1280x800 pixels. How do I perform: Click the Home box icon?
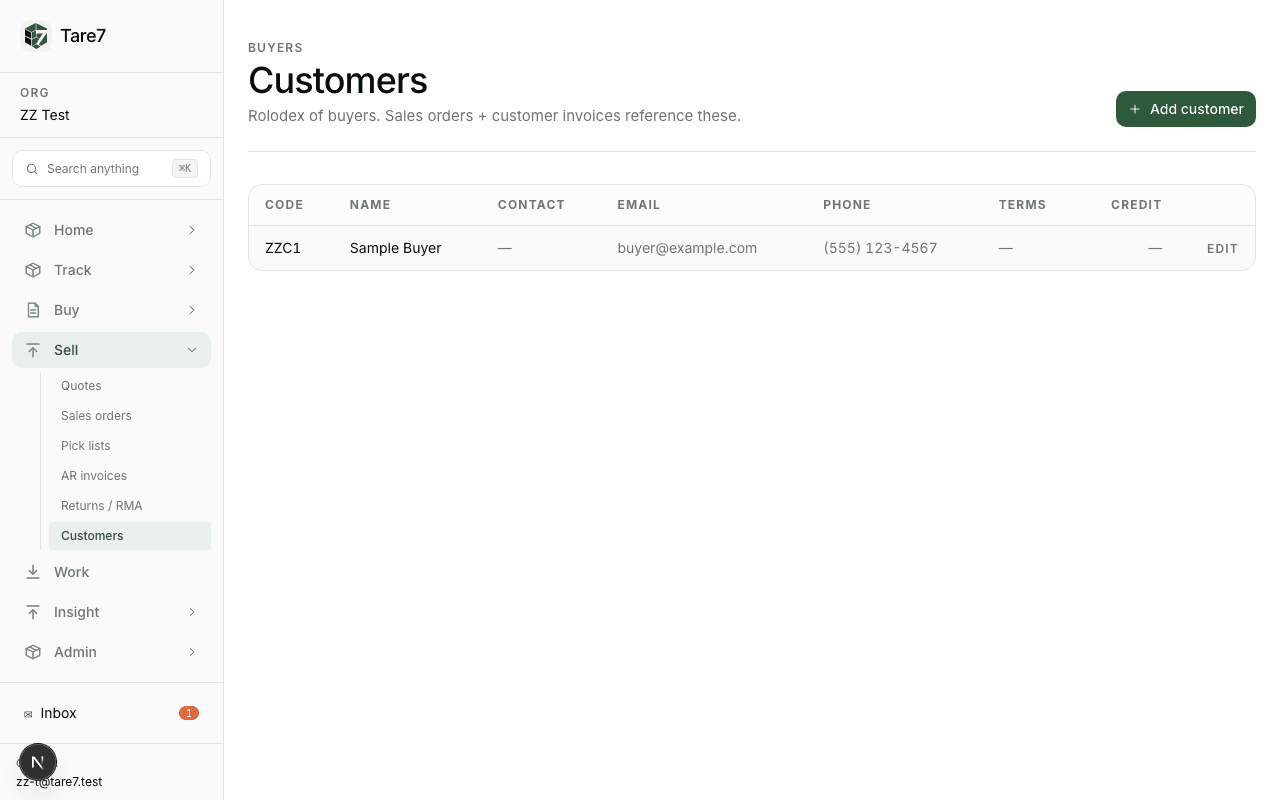click(33, 230)
